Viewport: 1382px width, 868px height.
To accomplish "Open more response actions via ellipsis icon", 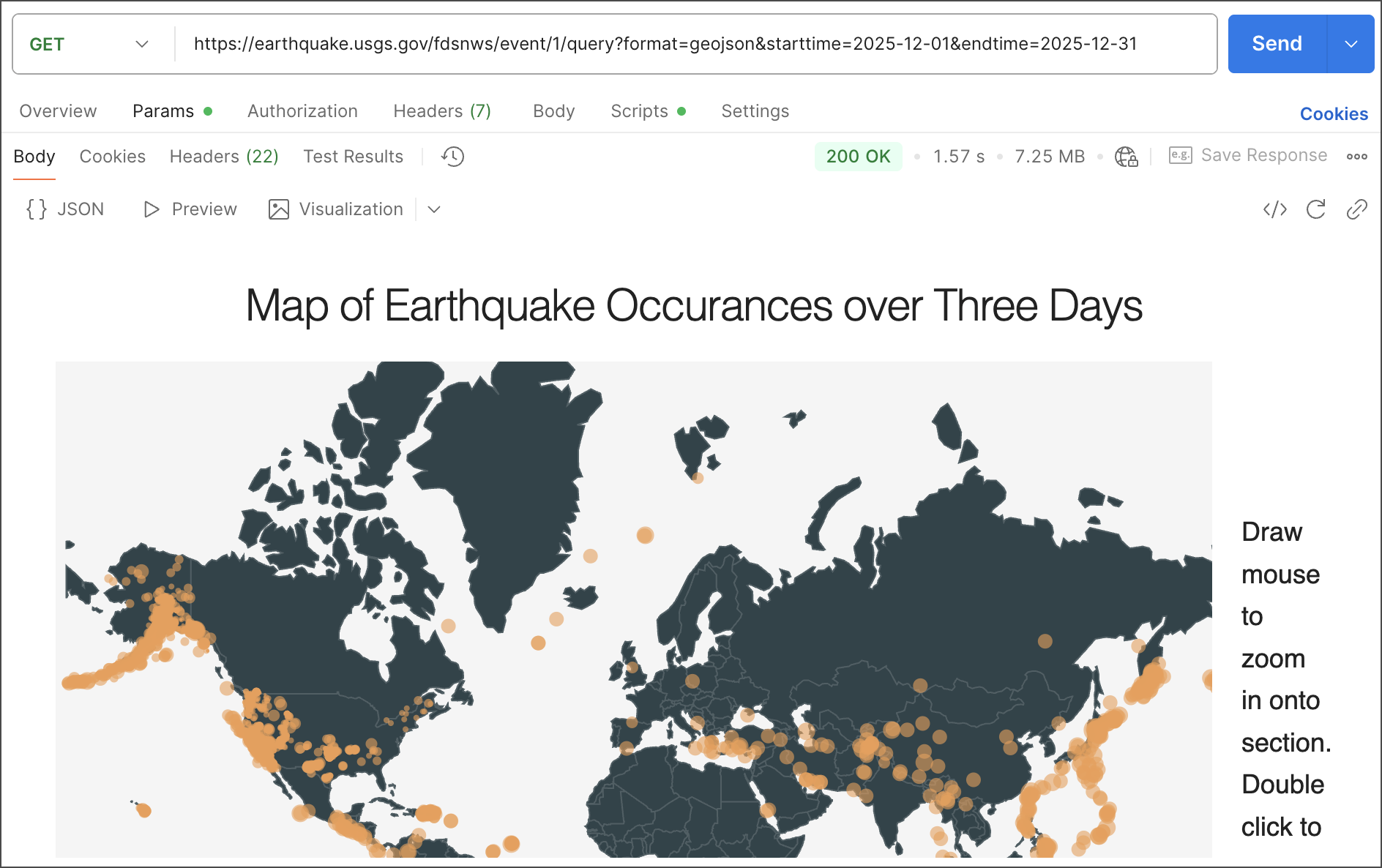I will coord(1358,156).
